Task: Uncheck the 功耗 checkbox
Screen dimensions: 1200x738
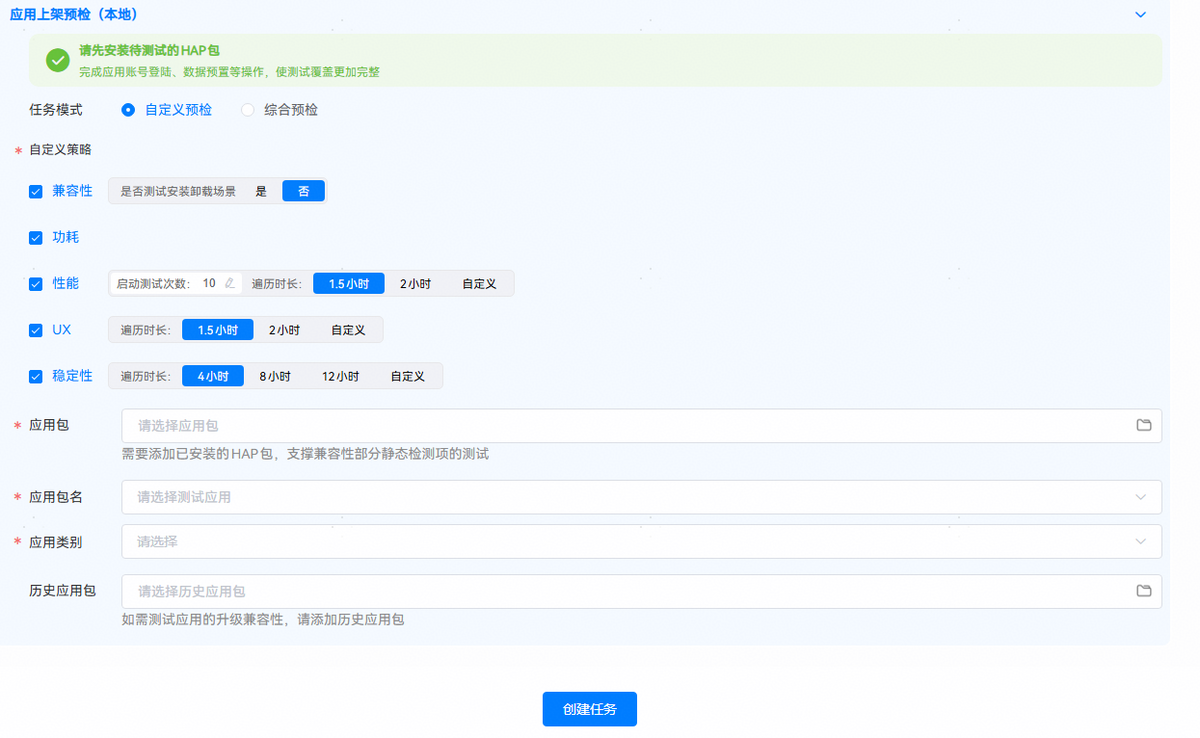Action: click(36, 238)
